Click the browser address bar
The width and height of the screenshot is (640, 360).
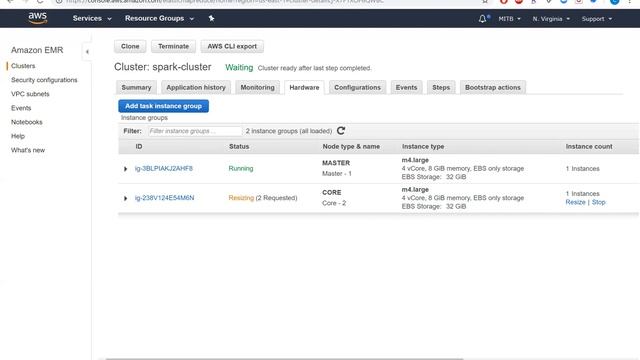point(269,2)
